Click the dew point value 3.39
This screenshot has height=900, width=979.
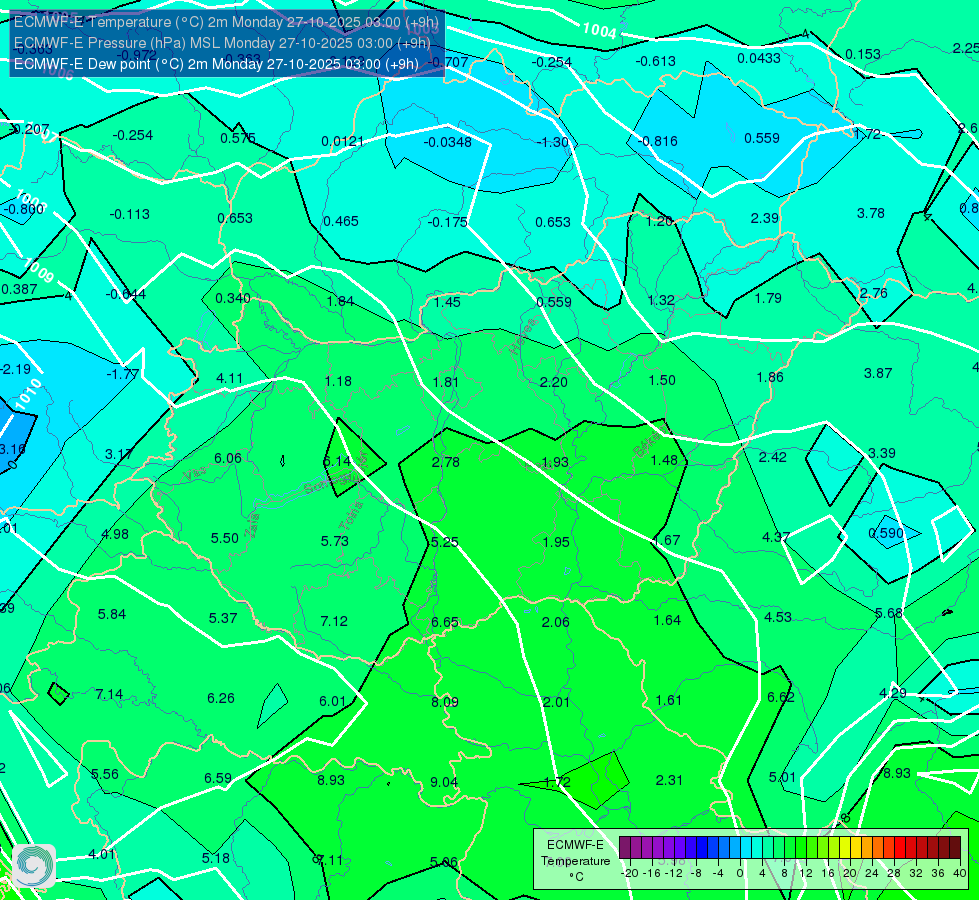tap(882, 453)
